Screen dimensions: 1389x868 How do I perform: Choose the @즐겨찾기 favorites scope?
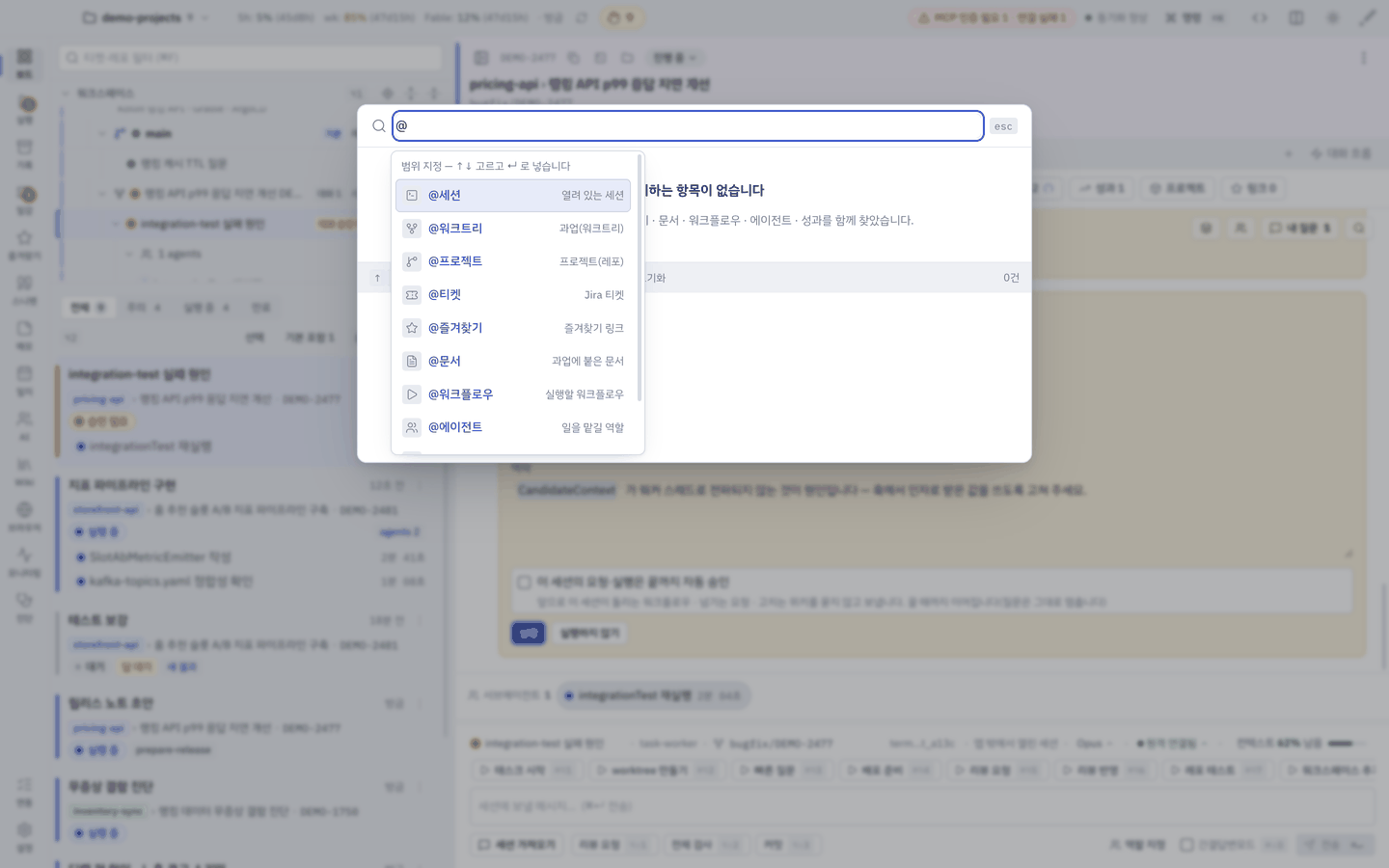(x=513, y=328)
